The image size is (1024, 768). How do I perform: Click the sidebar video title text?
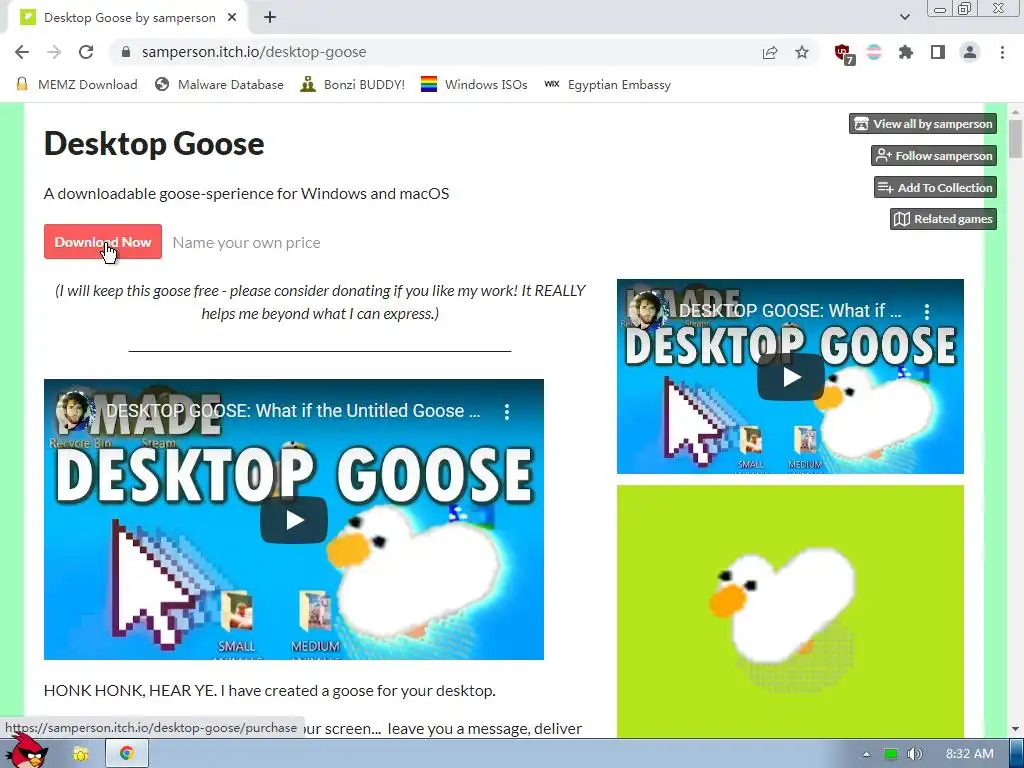(x=790, y=311)
